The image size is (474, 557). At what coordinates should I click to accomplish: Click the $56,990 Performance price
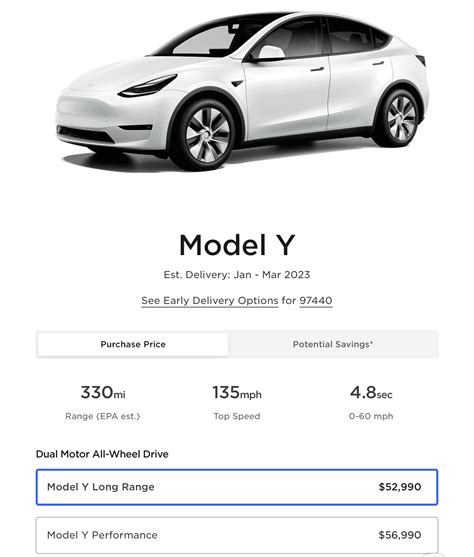400,535
